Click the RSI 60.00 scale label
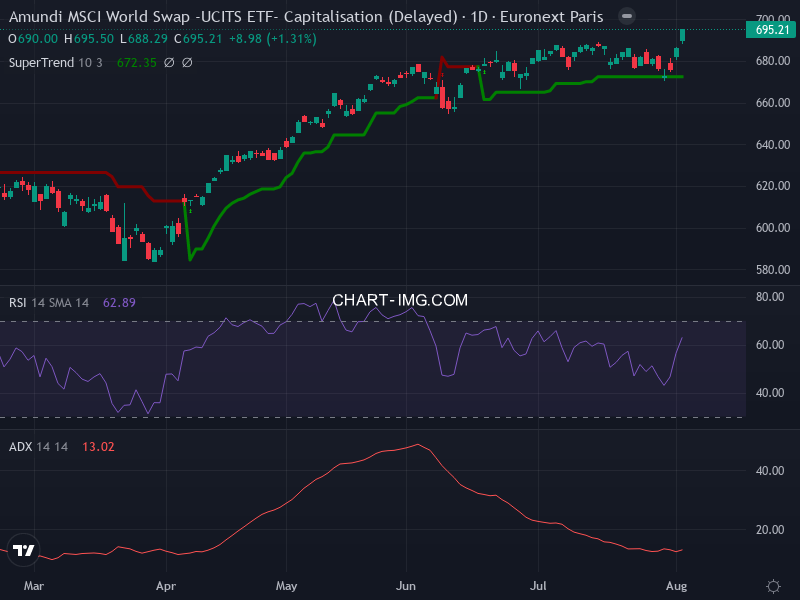 (x=770, y=345)
